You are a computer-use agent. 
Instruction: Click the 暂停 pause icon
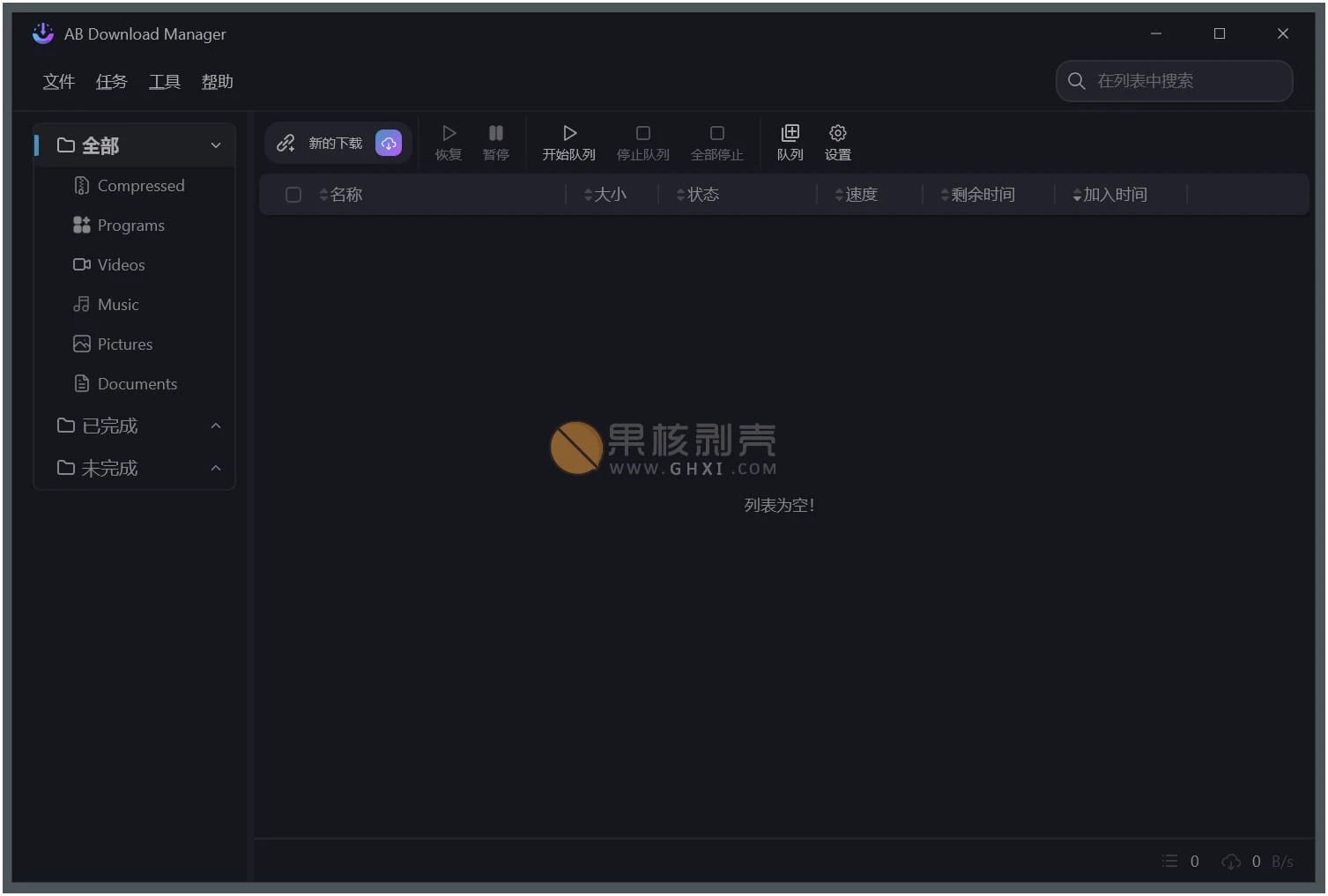pyautogui.click(x=496, y=133)
